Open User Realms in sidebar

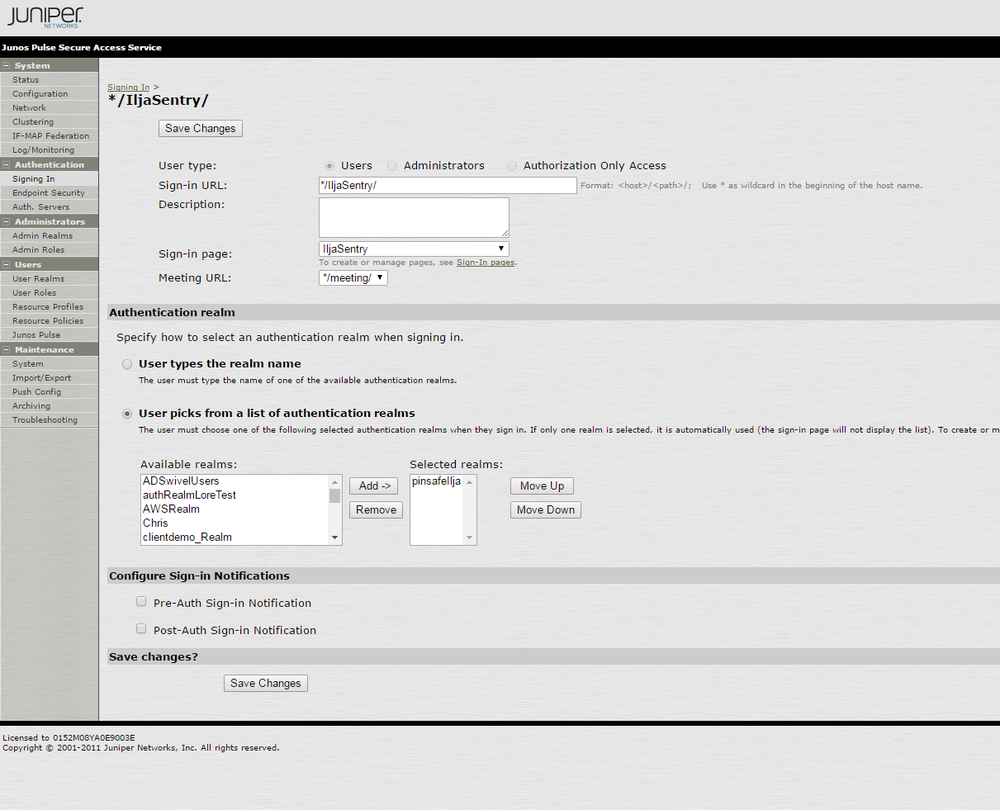[x=38, y=279]
